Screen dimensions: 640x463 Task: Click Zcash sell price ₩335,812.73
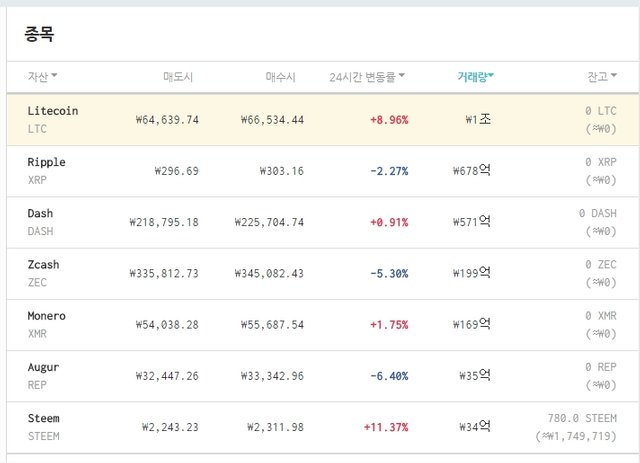[x=164, y=274]
